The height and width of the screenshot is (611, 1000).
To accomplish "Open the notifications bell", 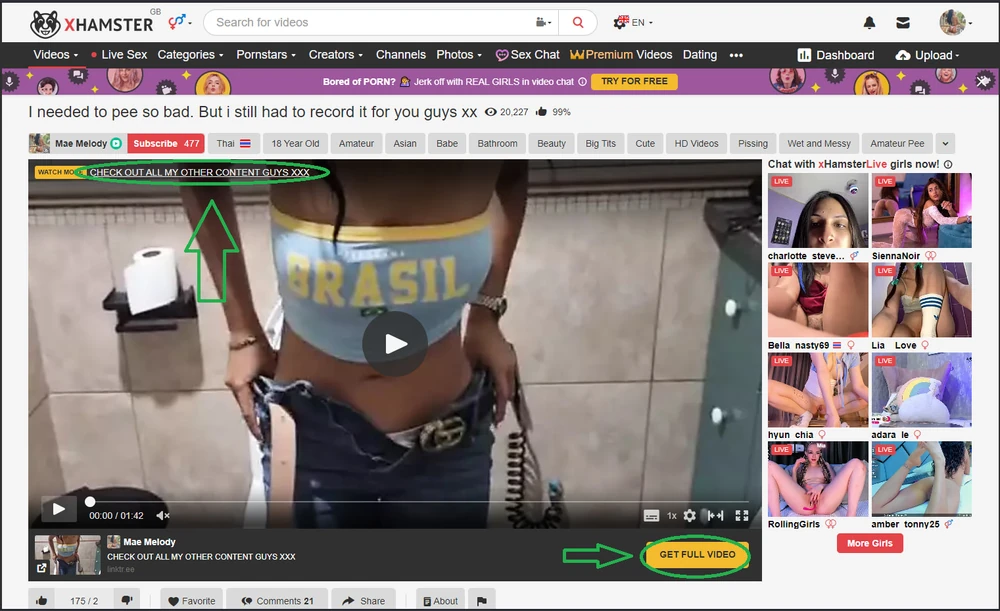I will tap(869, 23).
